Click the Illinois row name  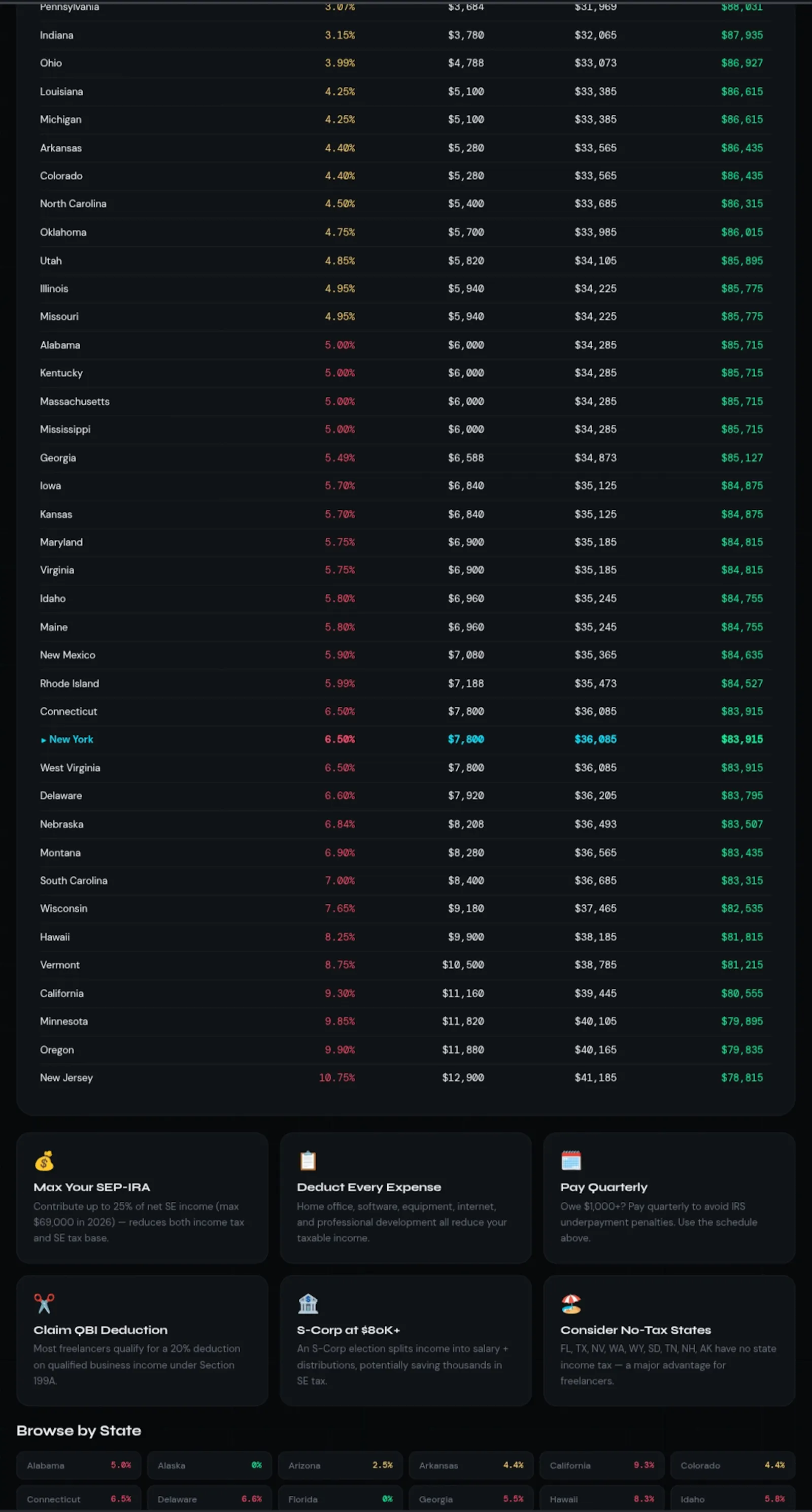(x=54, y=289)
